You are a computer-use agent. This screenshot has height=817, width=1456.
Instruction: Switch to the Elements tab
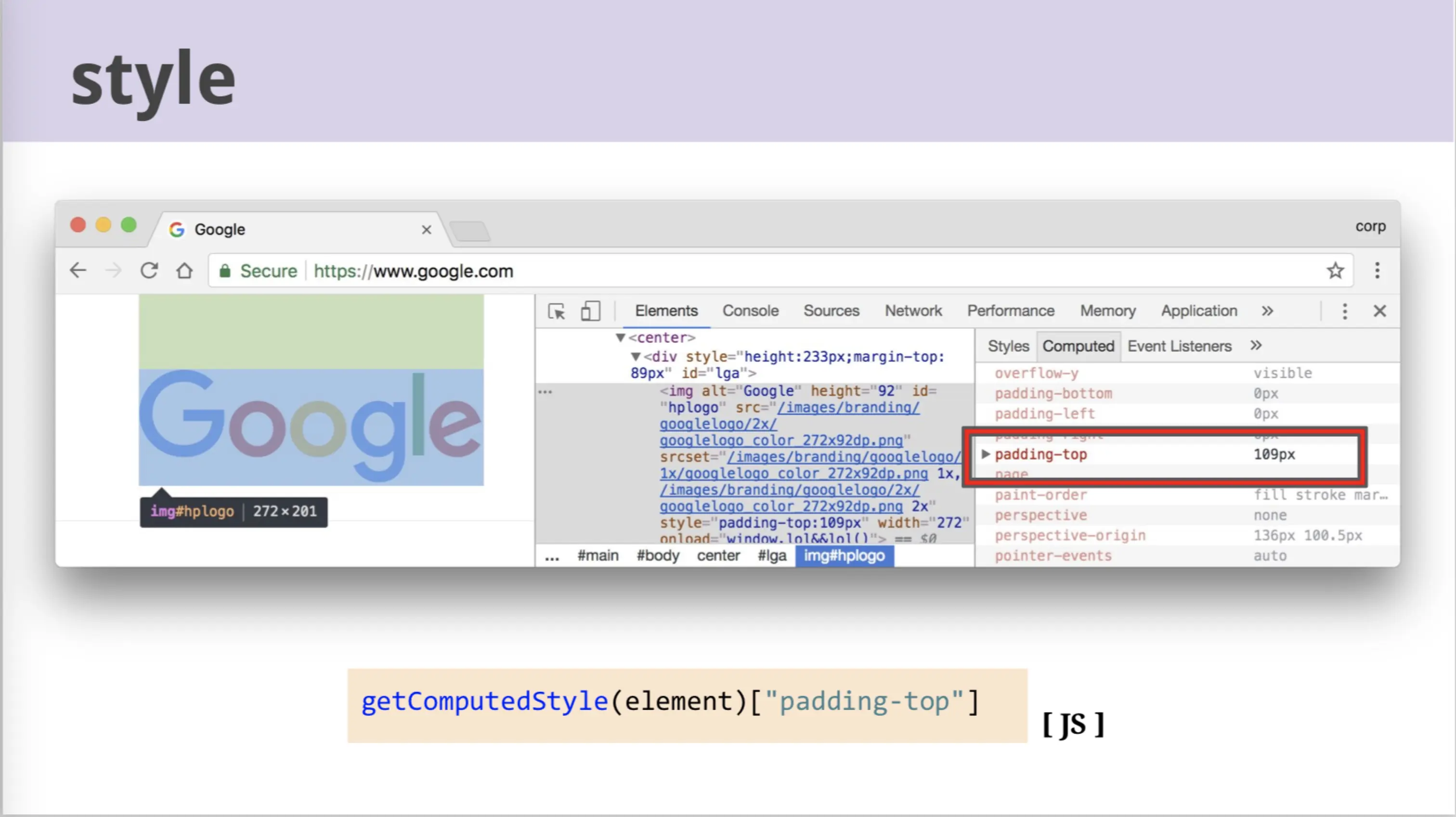[x=666, y=311]
